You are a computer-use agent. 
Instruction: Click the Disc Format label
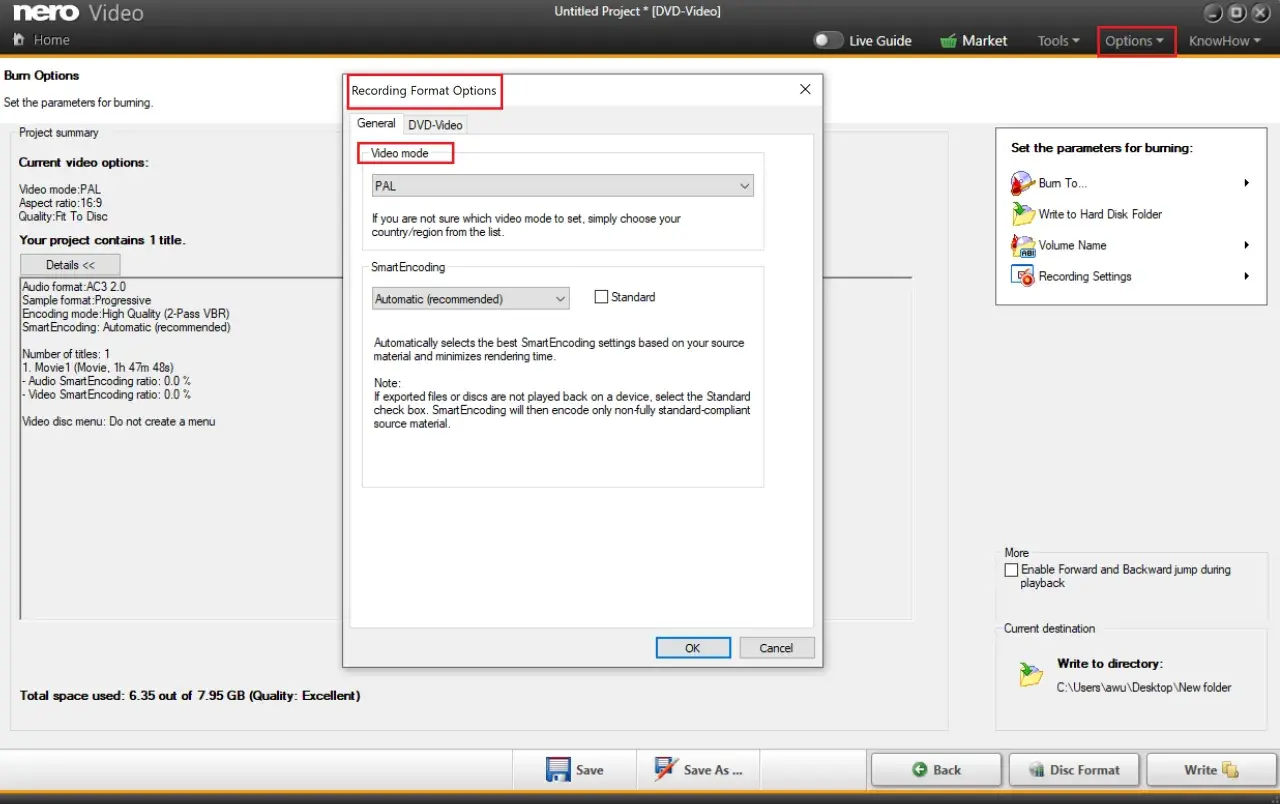(x=1085, y=770)
